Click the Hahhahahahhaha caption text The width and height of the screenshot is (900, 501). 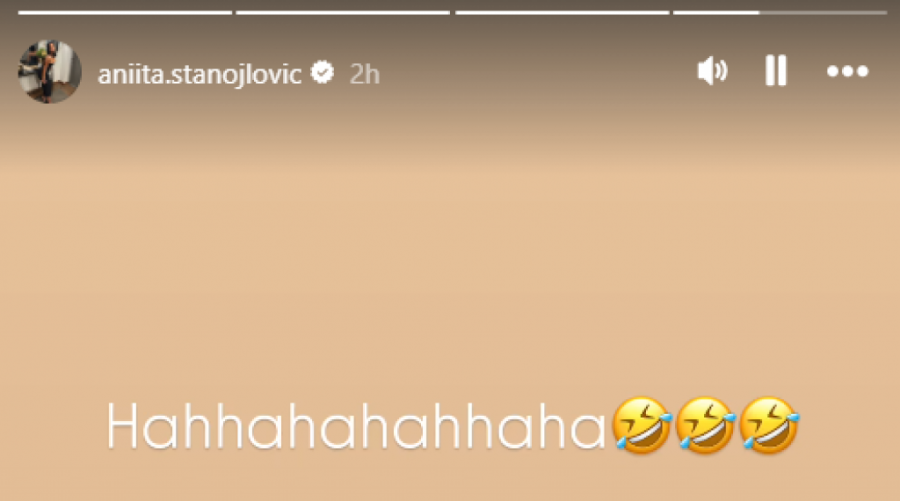(x=358, y=427)
